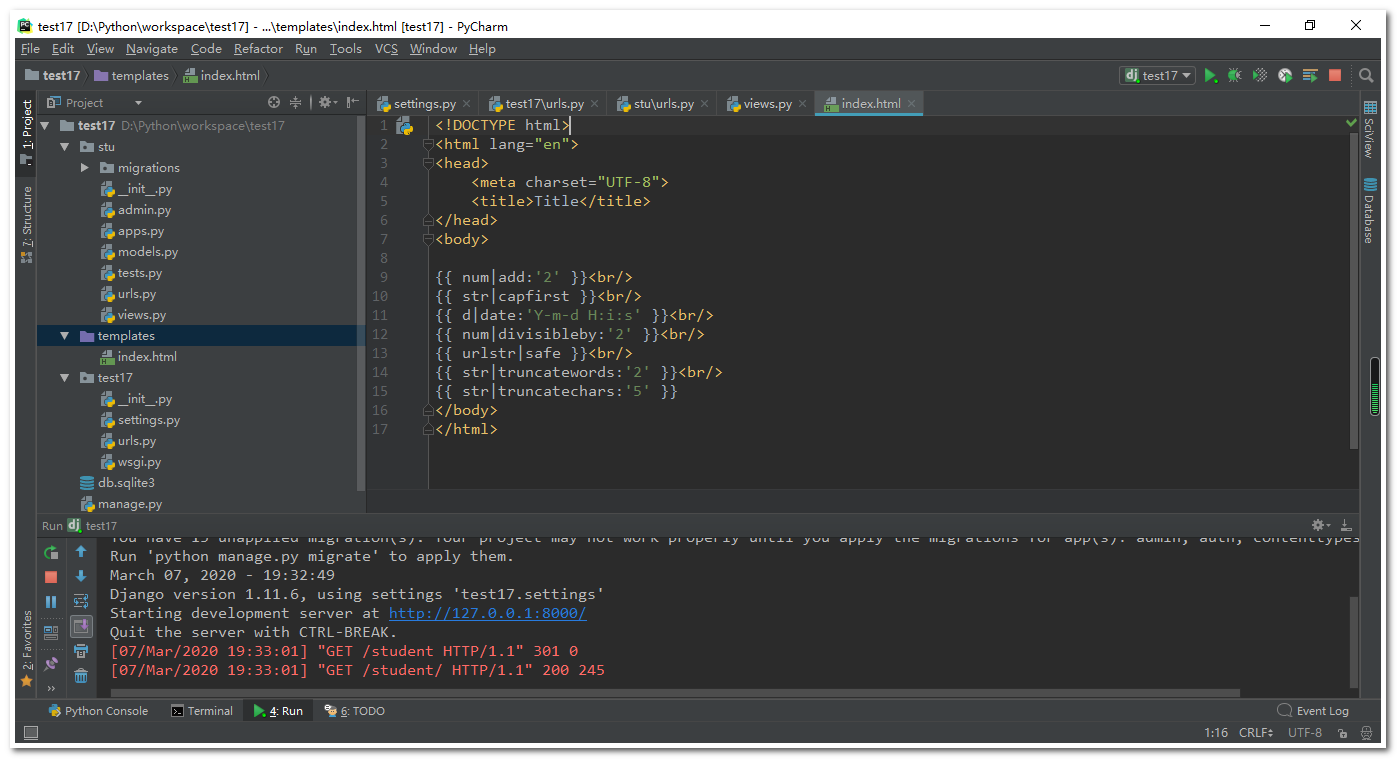This screenshot has height=759, width=1397.
Task: Jump up the stack trace with the up arrow
Action: (x=81, y=552)
